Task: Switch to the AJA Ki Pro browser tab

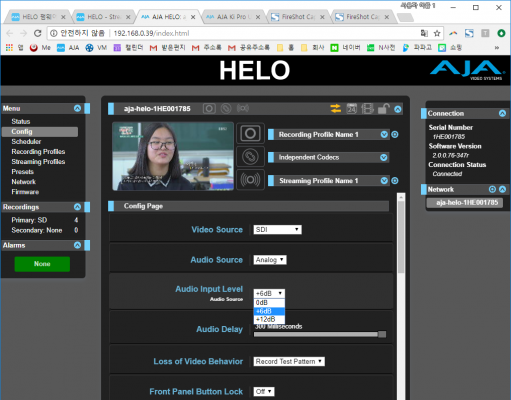Action: point(233,17)
